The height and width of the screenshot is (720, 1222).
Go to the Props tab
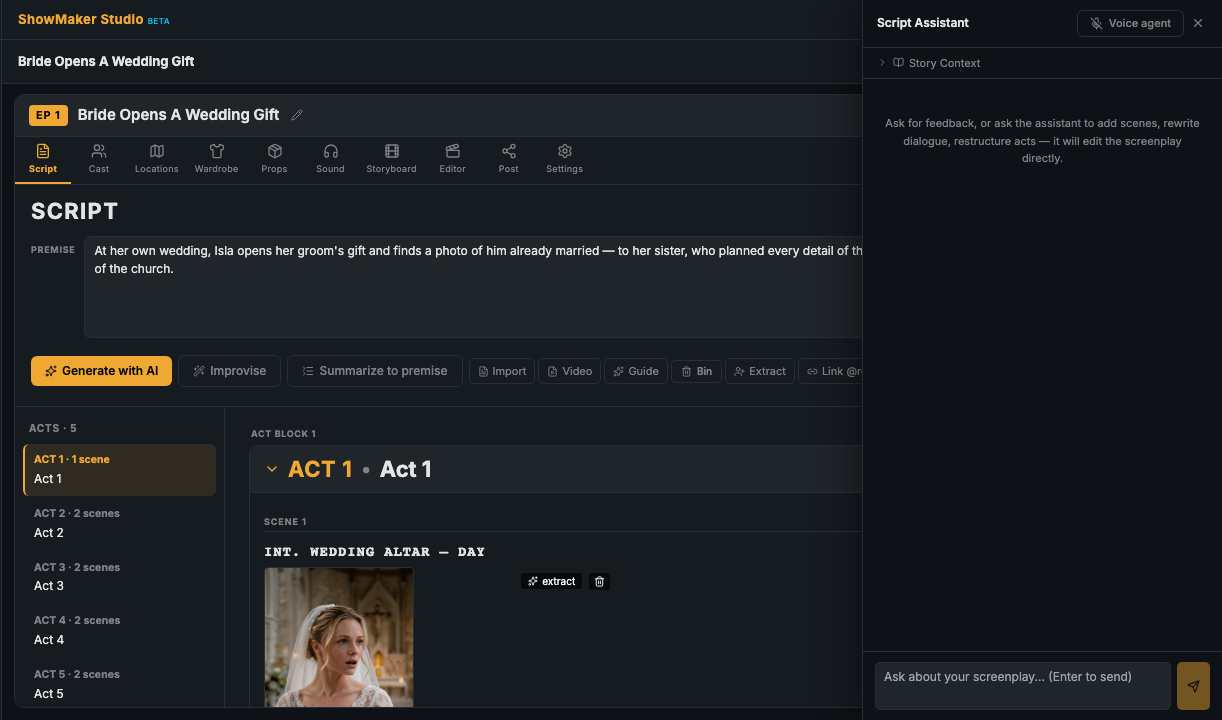[x=274, y=159]
